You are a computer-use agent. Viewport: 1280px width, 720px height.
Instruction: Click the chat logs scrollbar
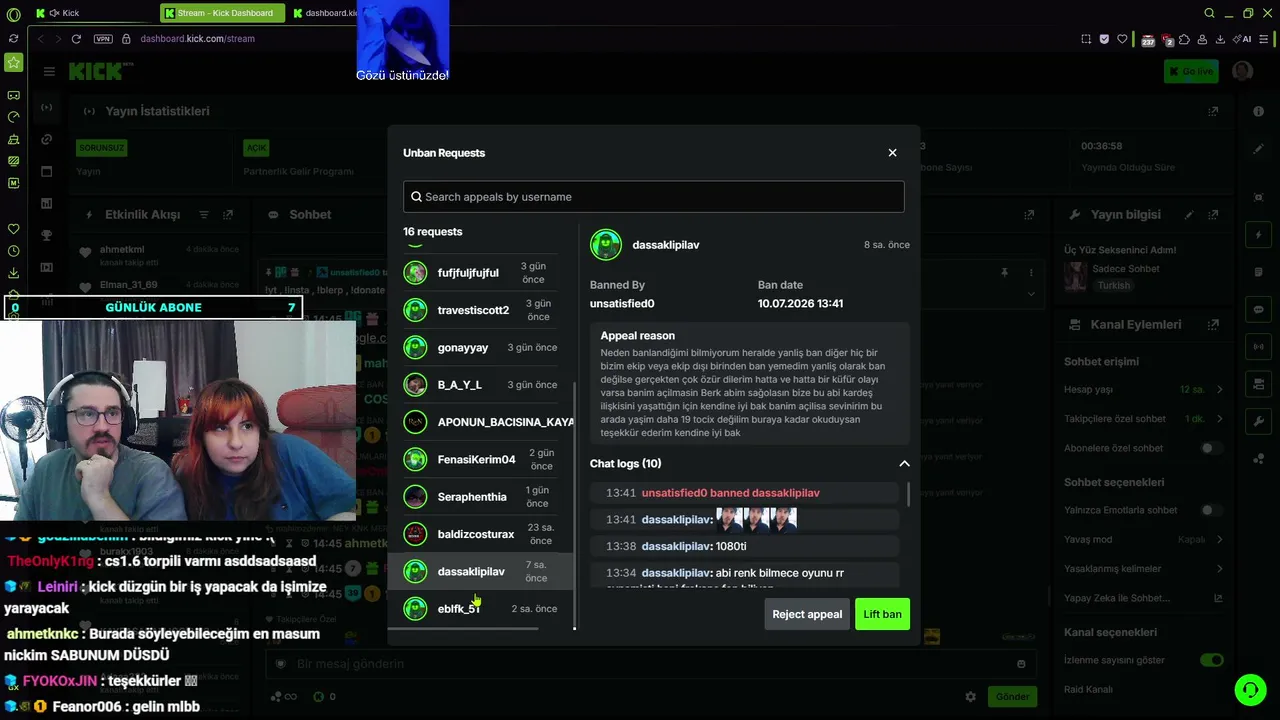click(908, 495)
